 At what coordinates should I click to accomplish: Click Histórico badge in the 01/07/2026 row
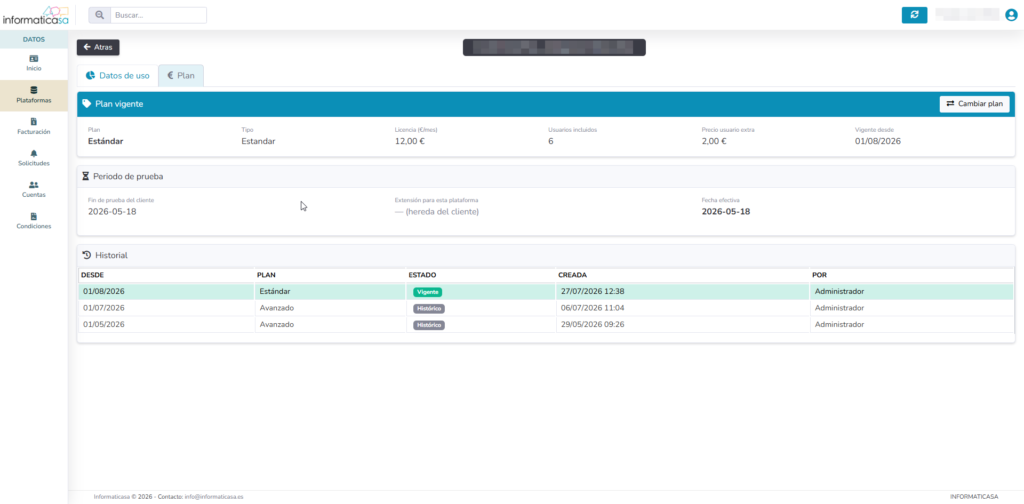click(428, 308)
